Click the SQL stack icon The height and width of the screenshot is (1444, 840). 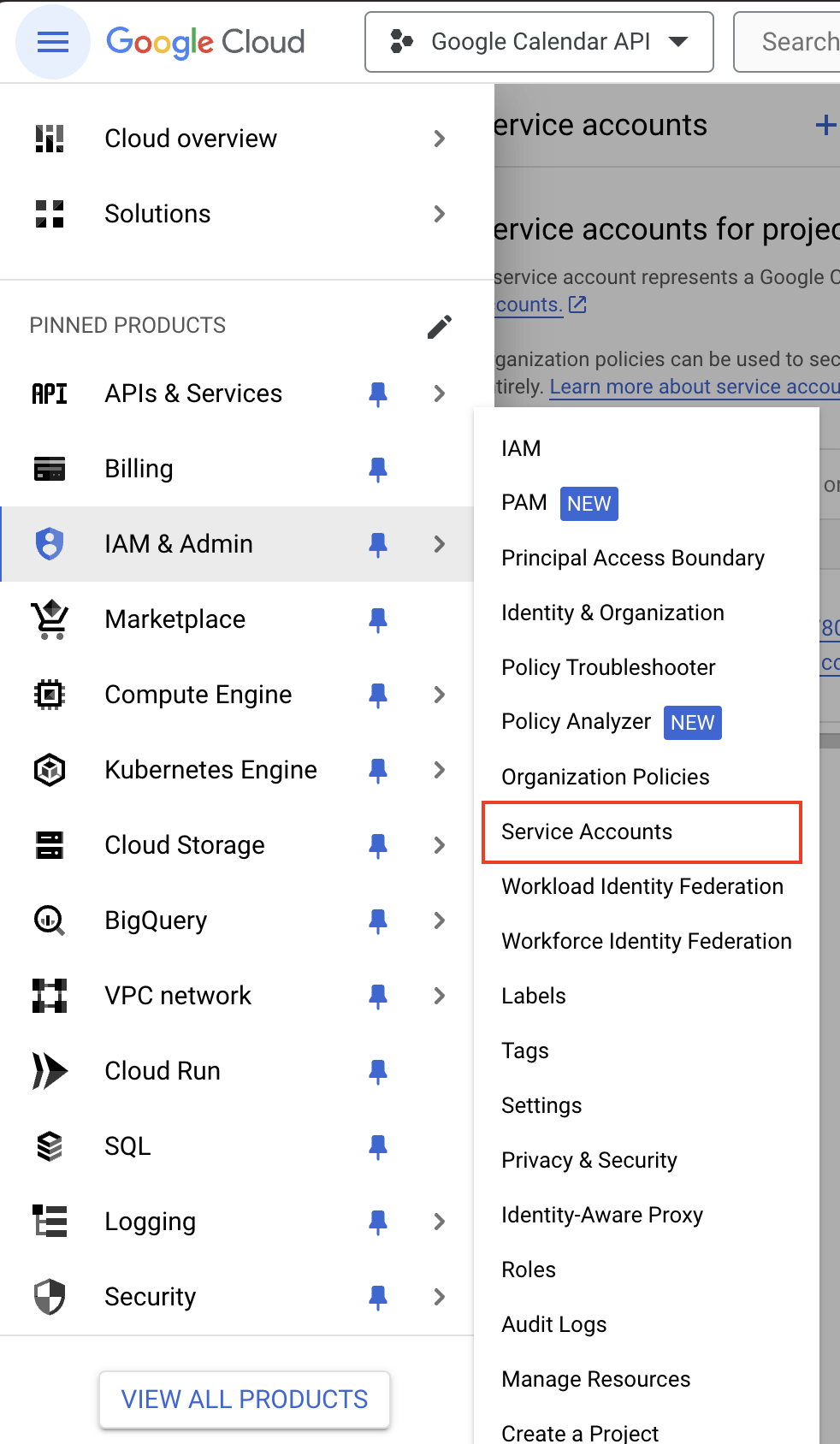(x=50, y=1146)
